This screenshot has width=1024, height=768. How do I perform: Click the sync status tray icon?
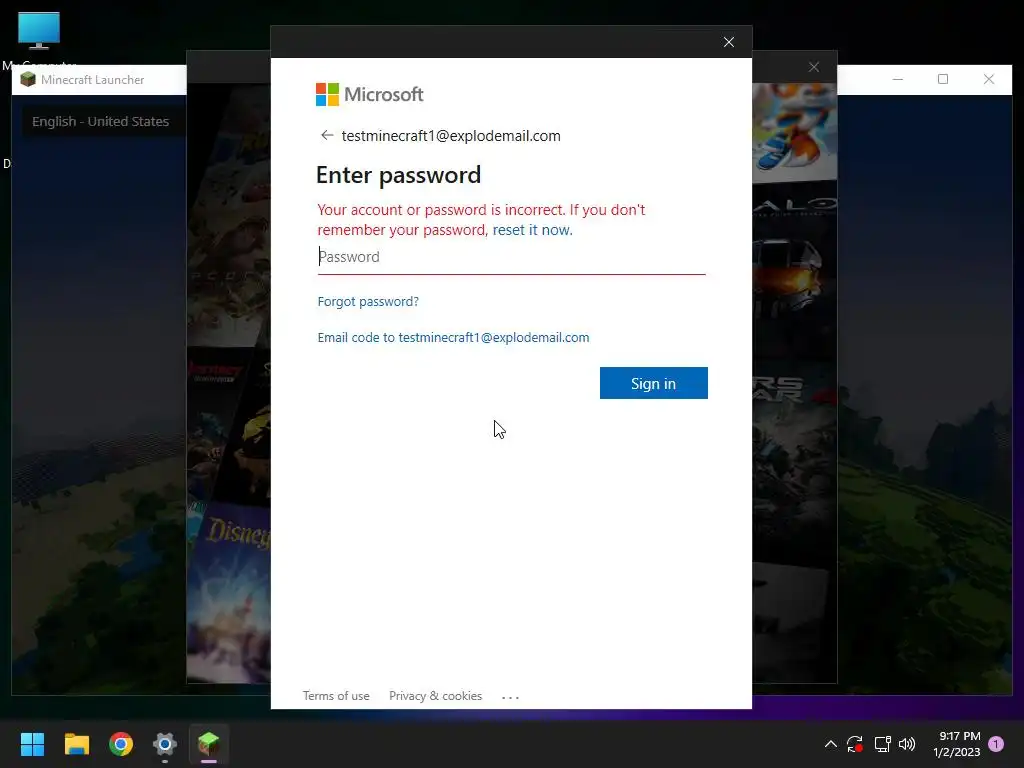click(855, 744)
